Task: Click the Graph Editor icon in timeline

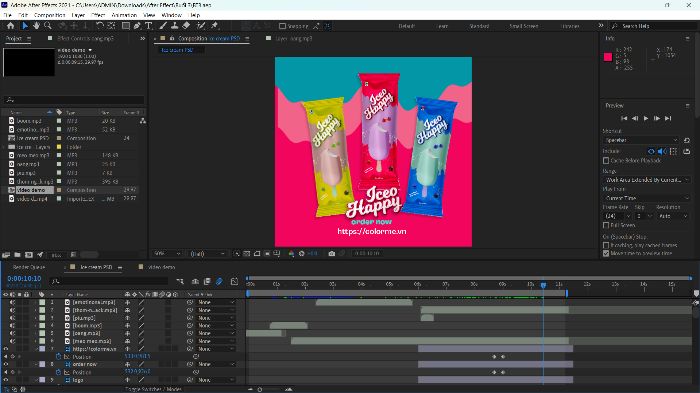Action: 234,281
